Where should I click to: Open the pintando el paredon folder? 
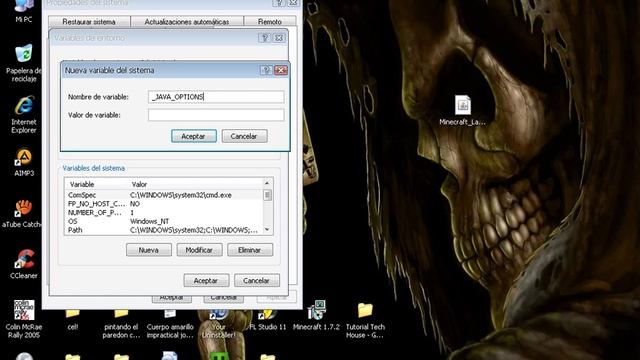click(121, 324)
